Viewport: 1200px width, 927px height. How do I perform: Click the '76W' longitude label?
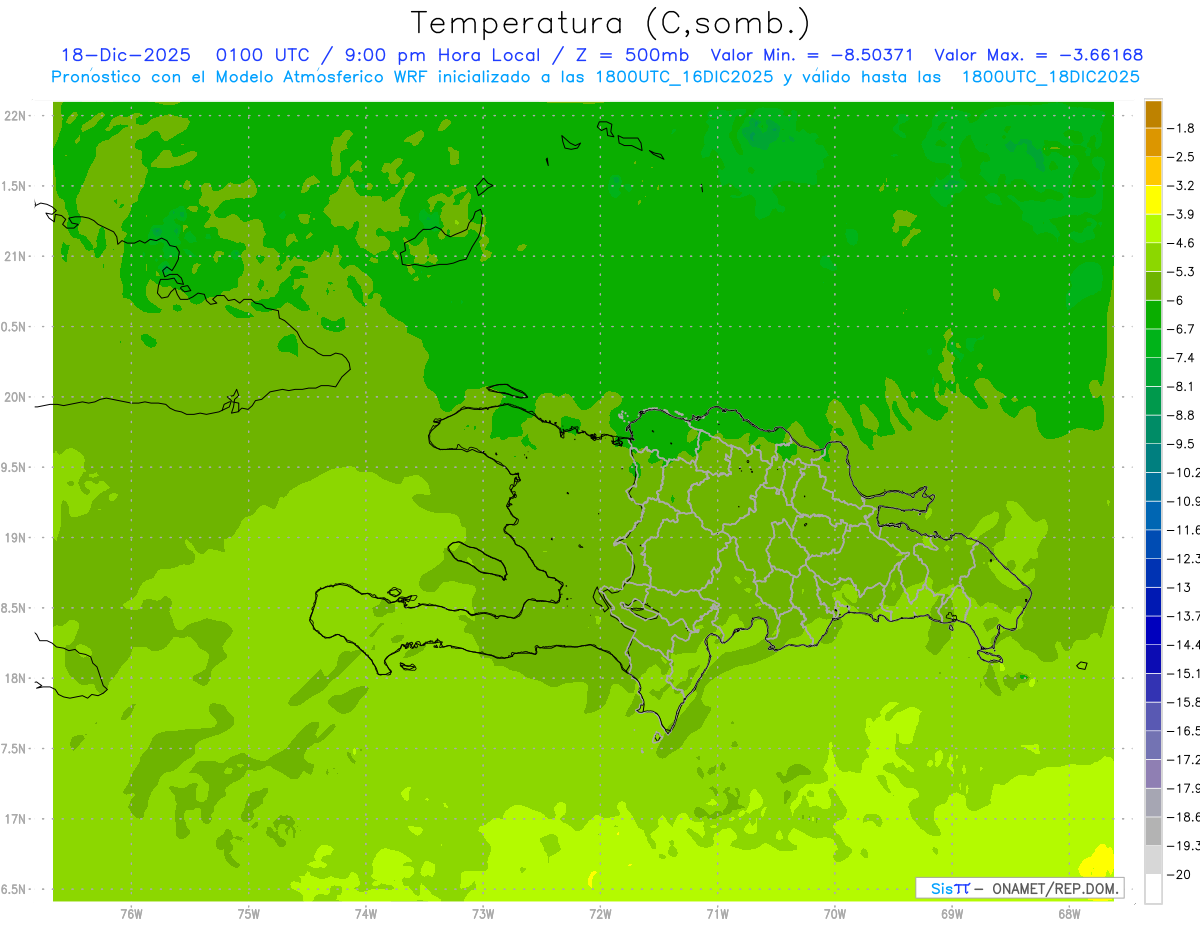click(131, 914)
